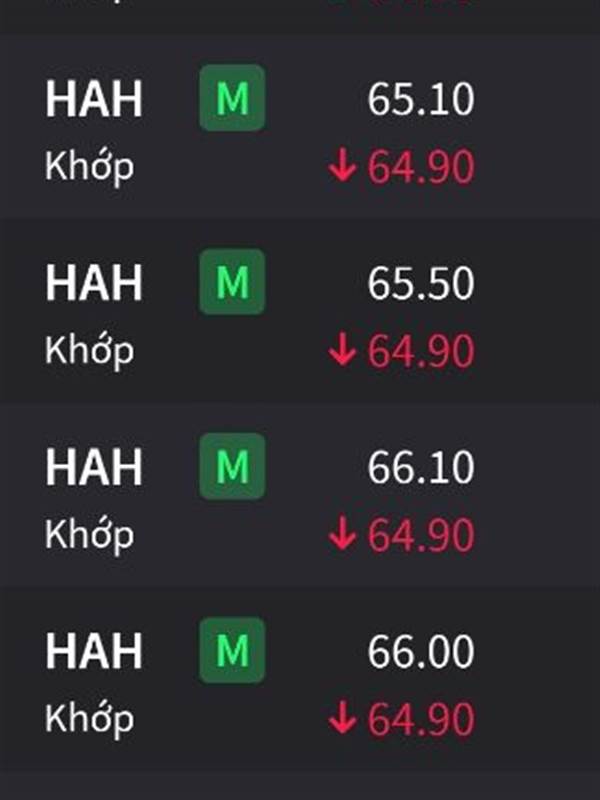This screenshot has height=800, width=600.
Task: Tap the green M badge beside 65.10
Action: (x=232, y=98)
